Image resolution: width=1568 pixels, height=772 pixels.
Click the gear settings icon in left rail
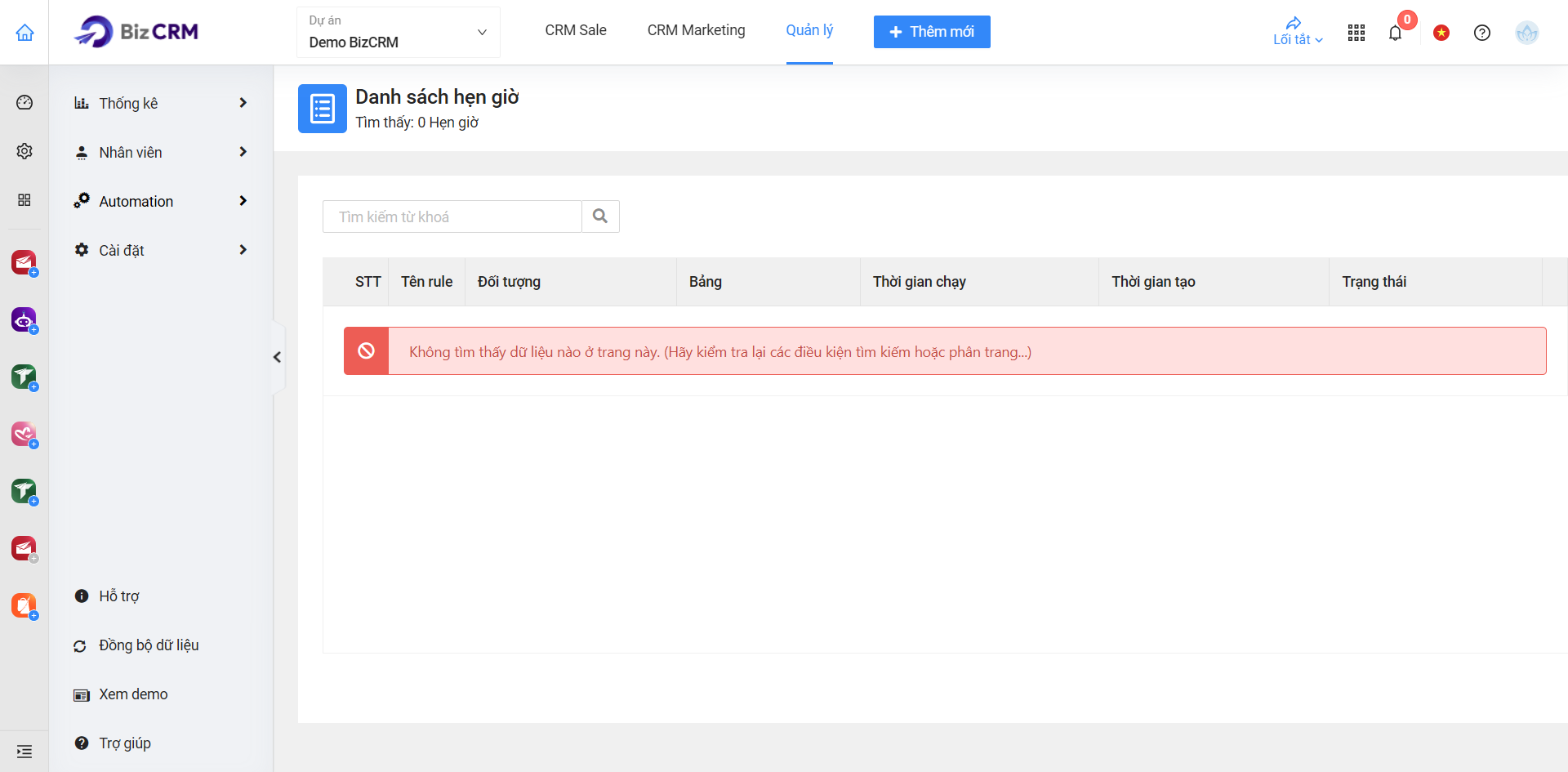click(x=24, y=151)
